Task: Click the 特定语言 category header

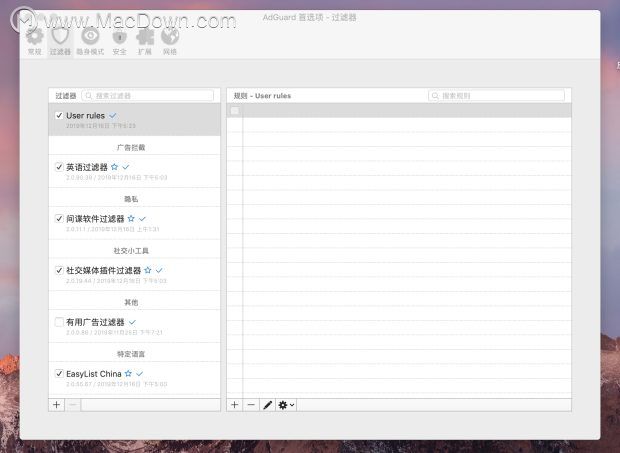Action: (131, 354)
